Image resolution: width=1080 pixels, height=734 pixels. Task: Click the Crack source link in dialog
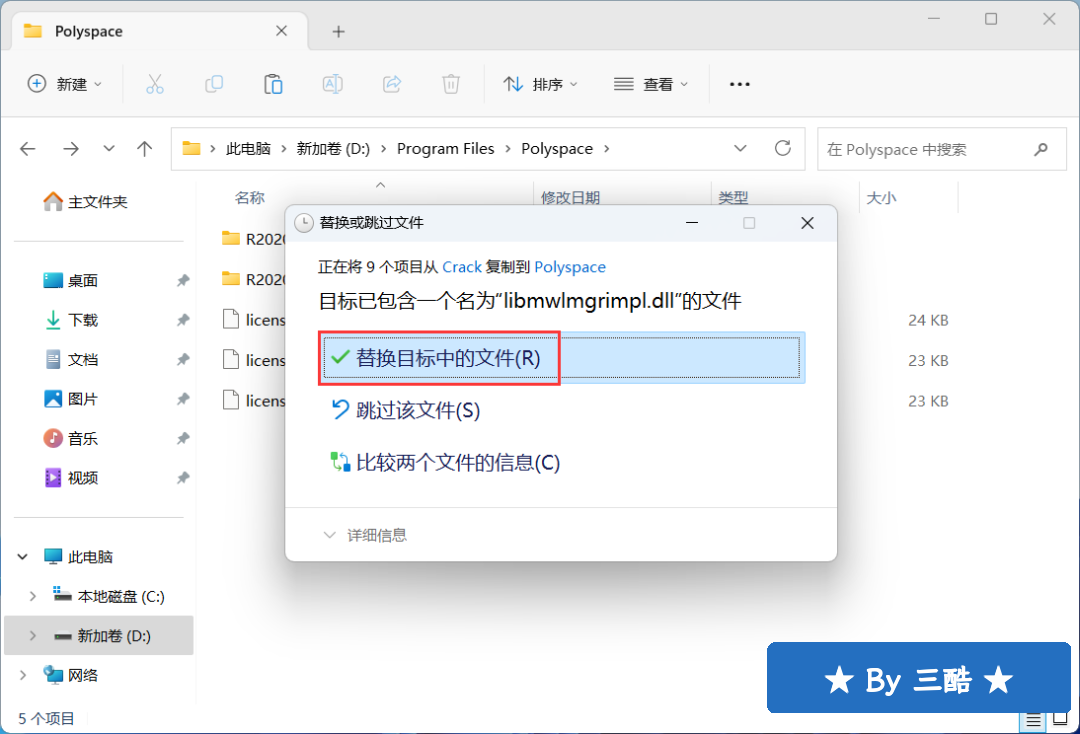click(x=462, y=267)
